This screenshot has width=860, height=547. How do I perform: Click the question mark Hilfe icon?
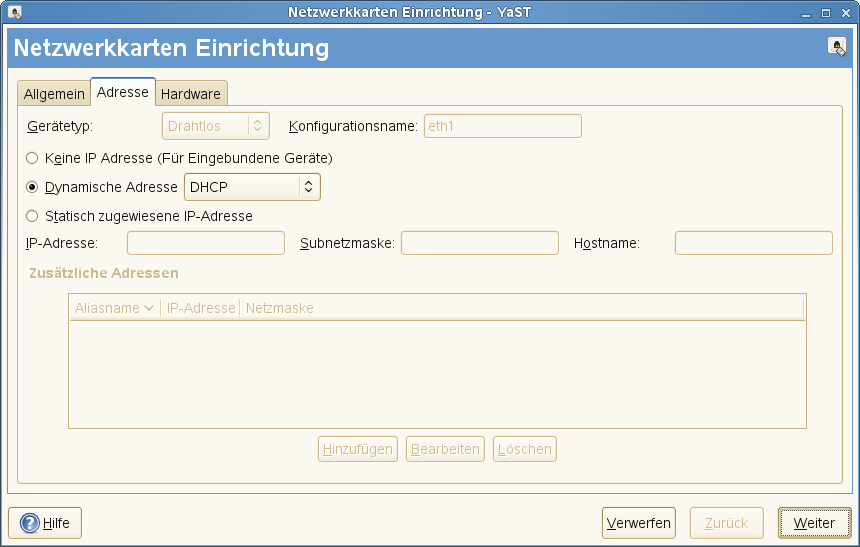30,523
